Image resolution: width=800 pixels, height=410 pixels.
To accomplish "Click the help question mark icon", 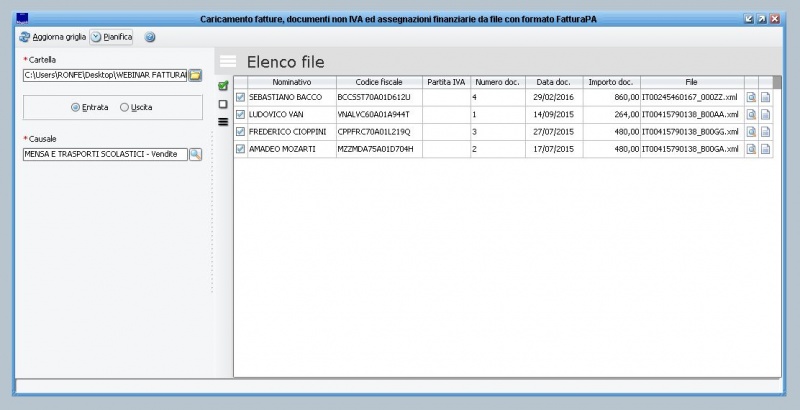I will 150,37.
